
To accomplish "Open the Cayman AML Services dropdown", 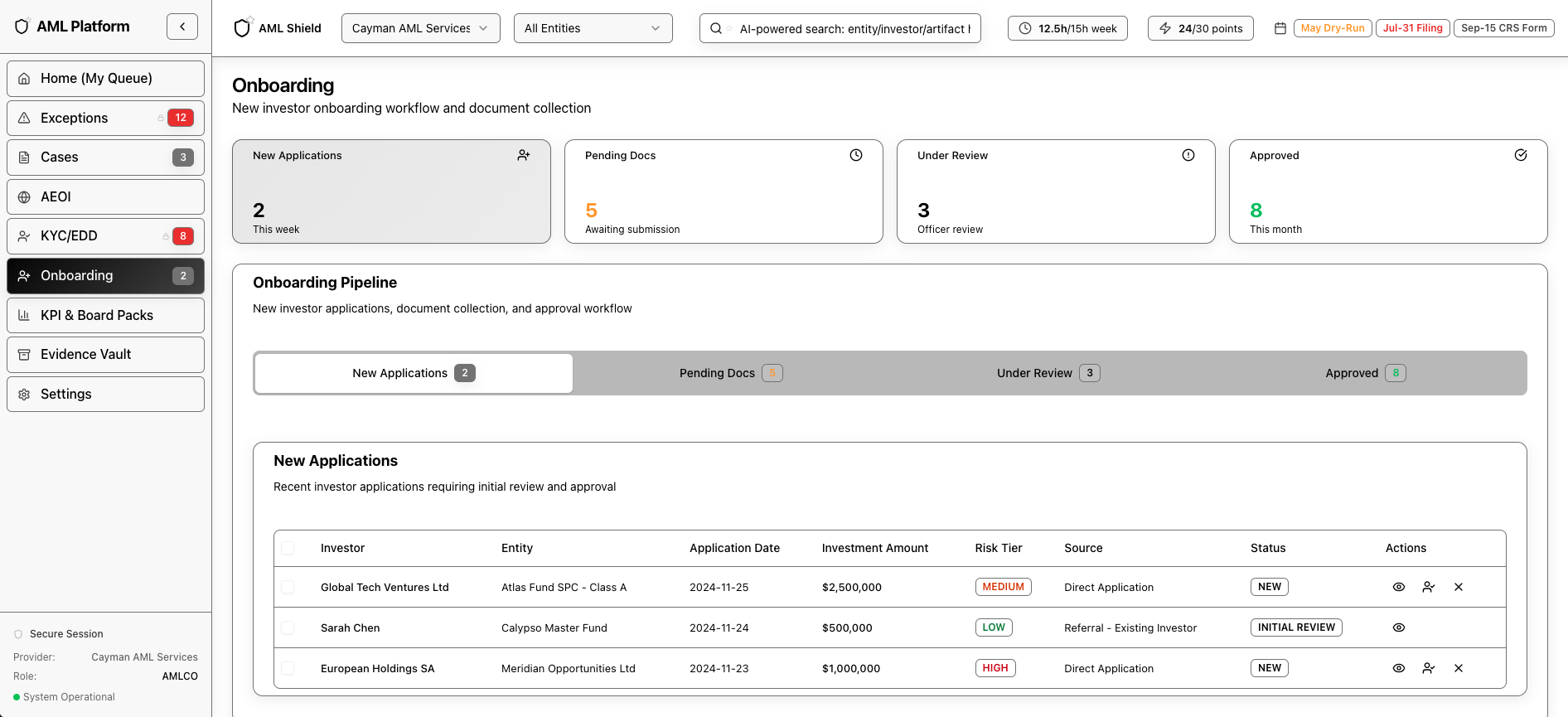I will pyautogui.click(x=420, y=28).
